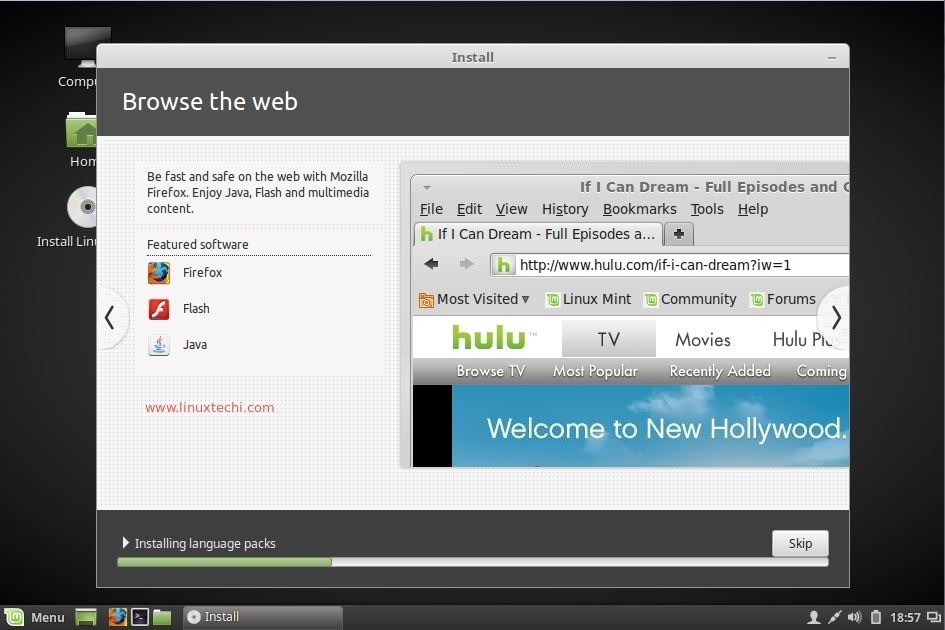945x630 pixels.
Task: Open the file manager from the taskbar
Action: (x=162, y=617)
